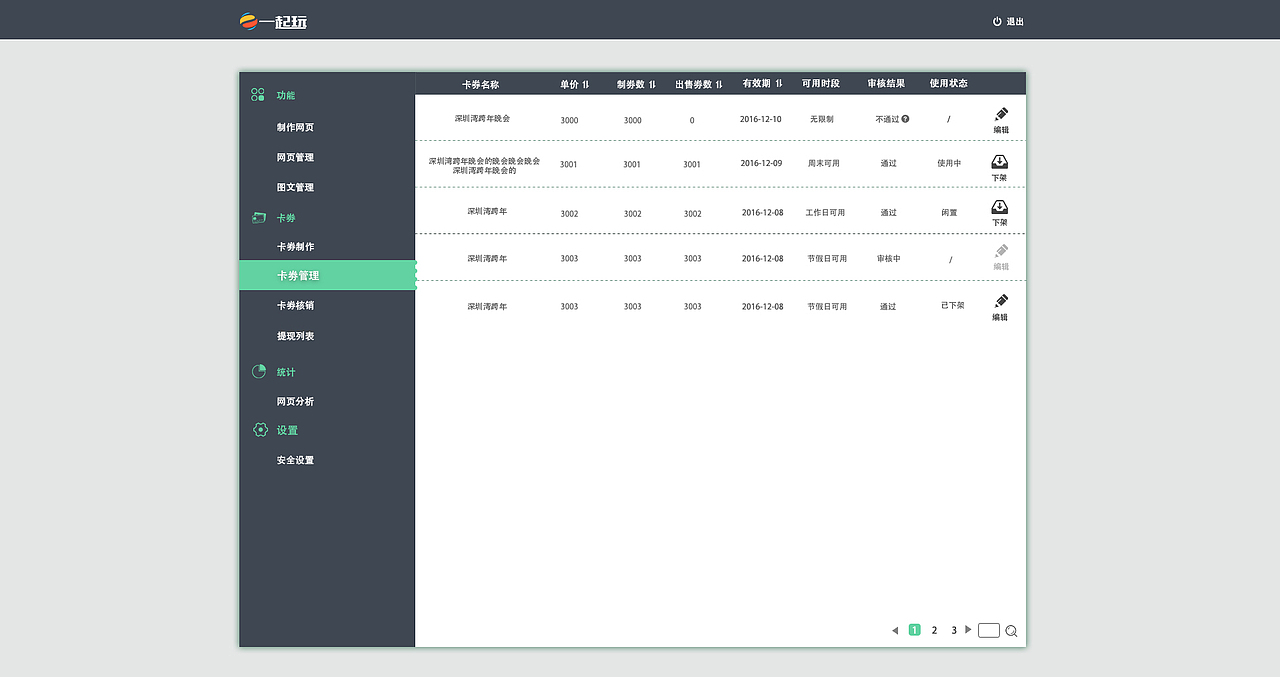Click the 可用时段 column header
Screen dimensions: 1280x677
coord(821,84)
